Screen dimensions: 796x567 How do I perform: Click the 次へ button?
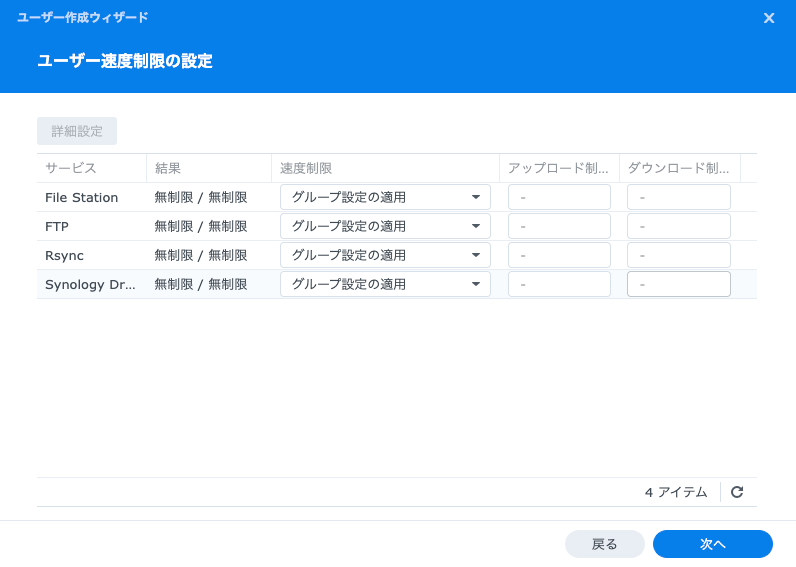point(712,544)
